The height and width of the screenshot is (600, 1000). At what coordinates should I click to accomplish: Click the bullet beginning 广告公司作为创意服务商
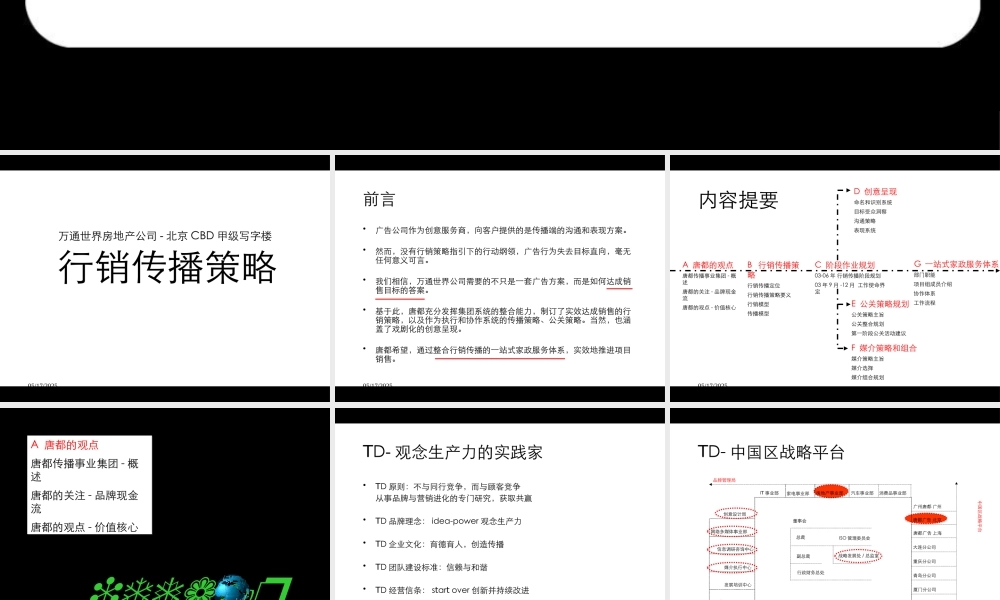pyautogui.click(x=501, y=230)
